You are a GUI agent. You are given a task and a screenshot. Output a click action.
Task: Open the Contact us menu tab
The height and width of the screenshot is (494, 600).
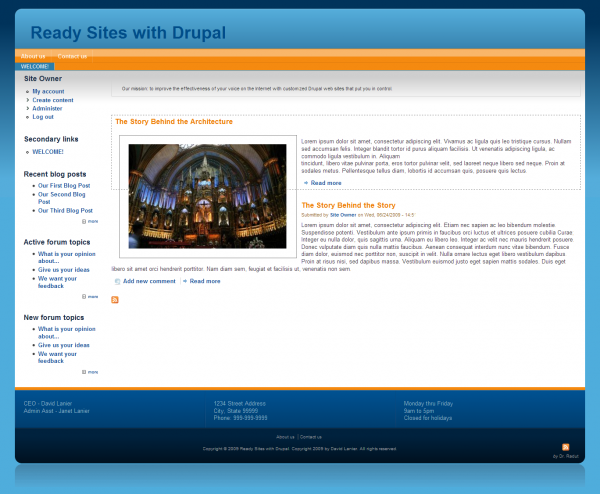click(x=72, y=56)
